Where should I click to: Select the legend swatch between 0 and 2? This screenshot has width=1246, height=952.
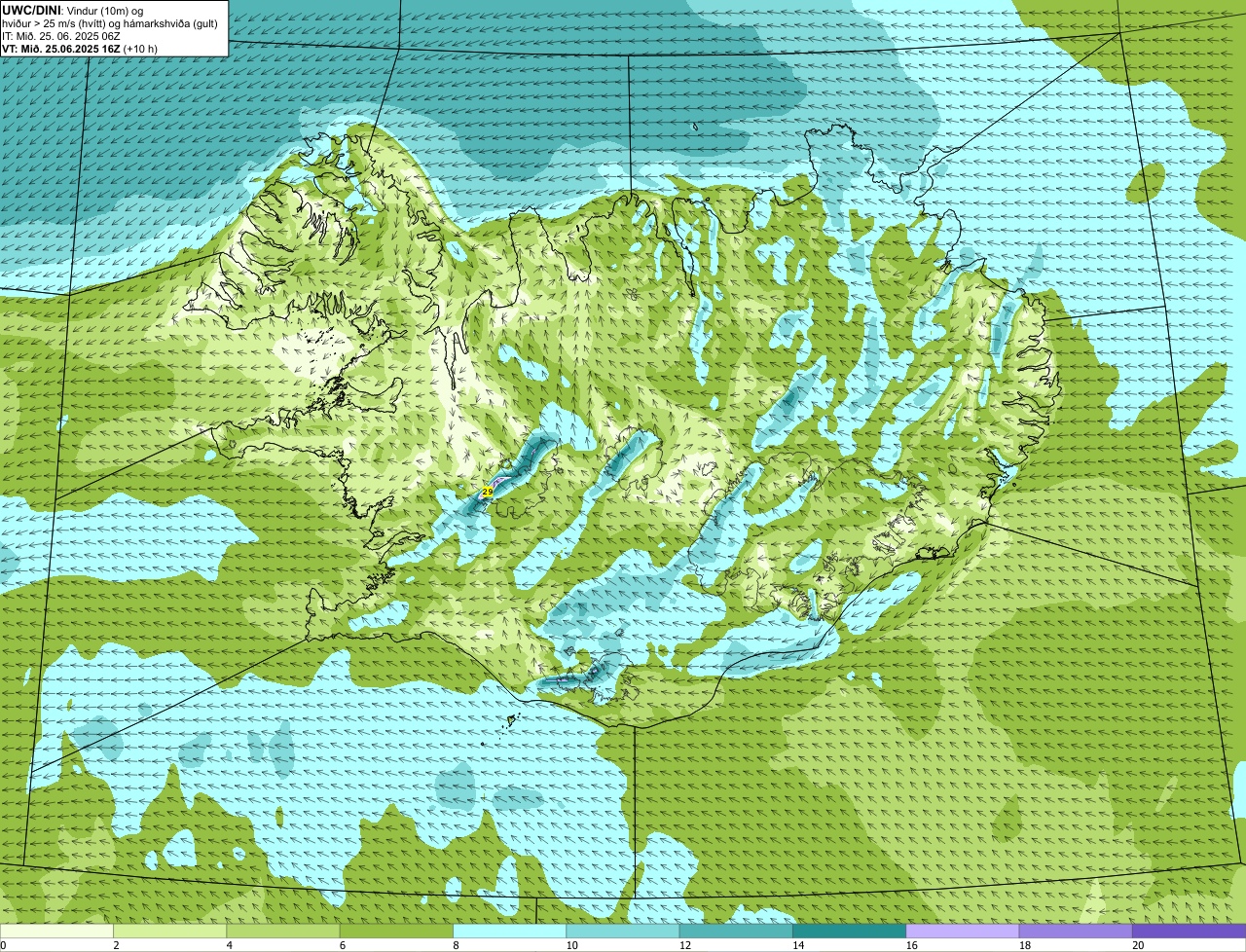(x=56, y=932)
